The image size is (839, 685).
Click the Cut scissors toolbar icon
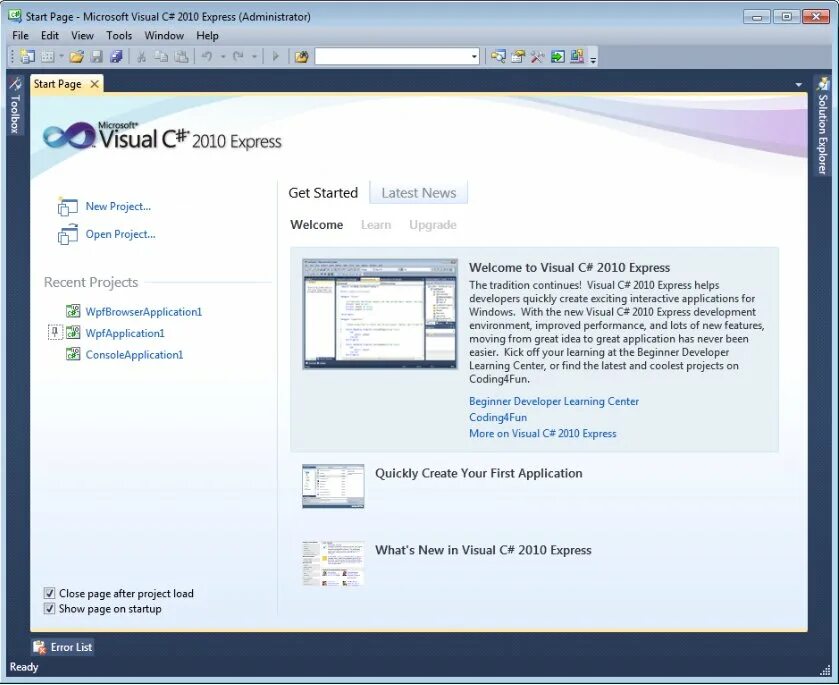pyautogui.click(x=142, y=56)
